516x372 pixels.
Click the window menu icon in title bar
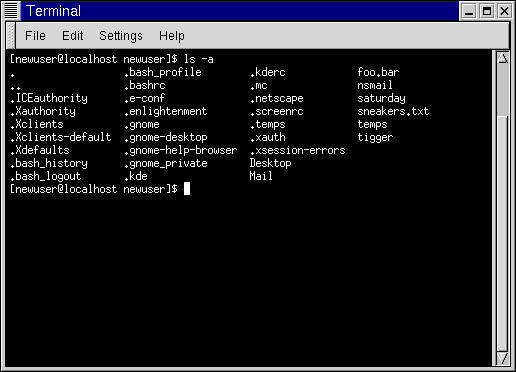pyautogui.click(x=11, y=10)
